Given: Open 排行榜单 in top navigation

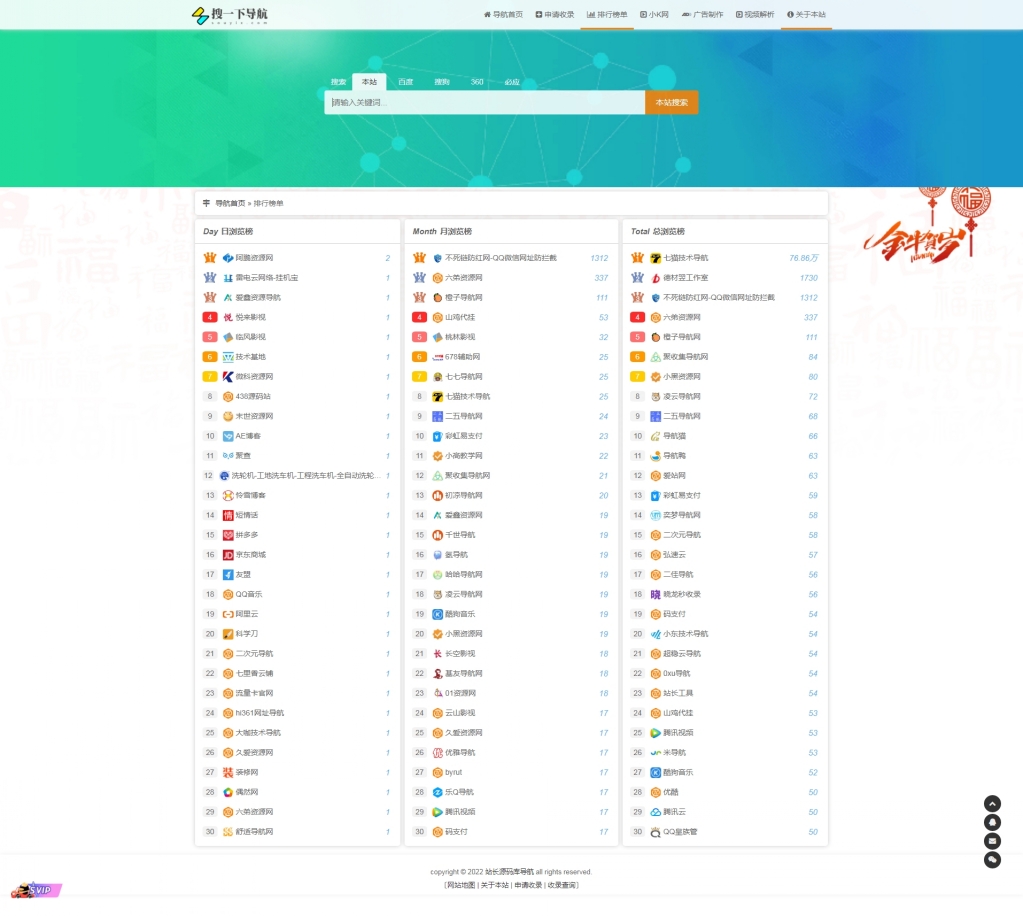Looking at the screenshot, I should click(607, 15).
